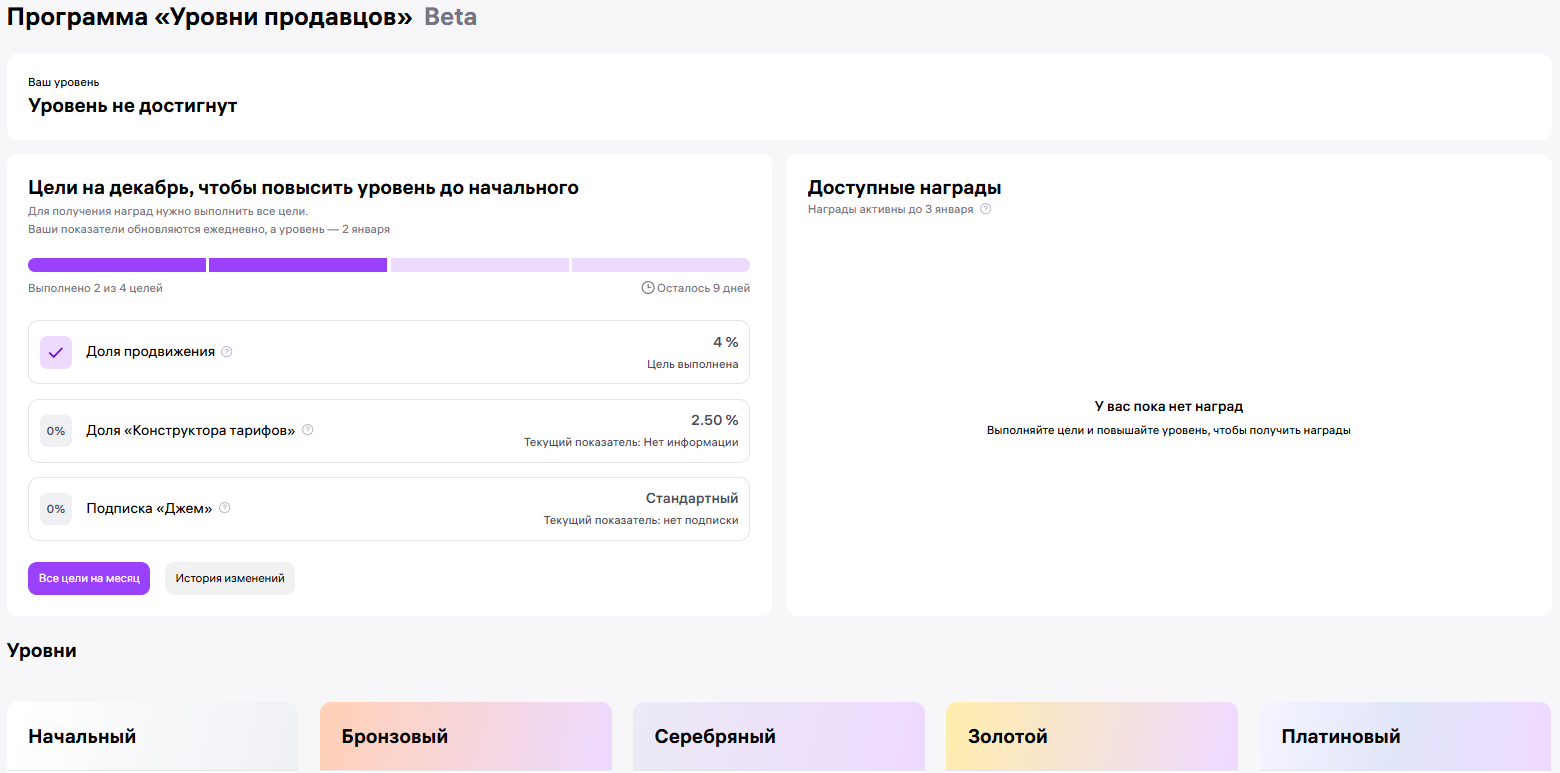Click the 0% badge for Подписка «Джем»
The width and height of the screenshot is (1560, 773).
click(56, 509)
